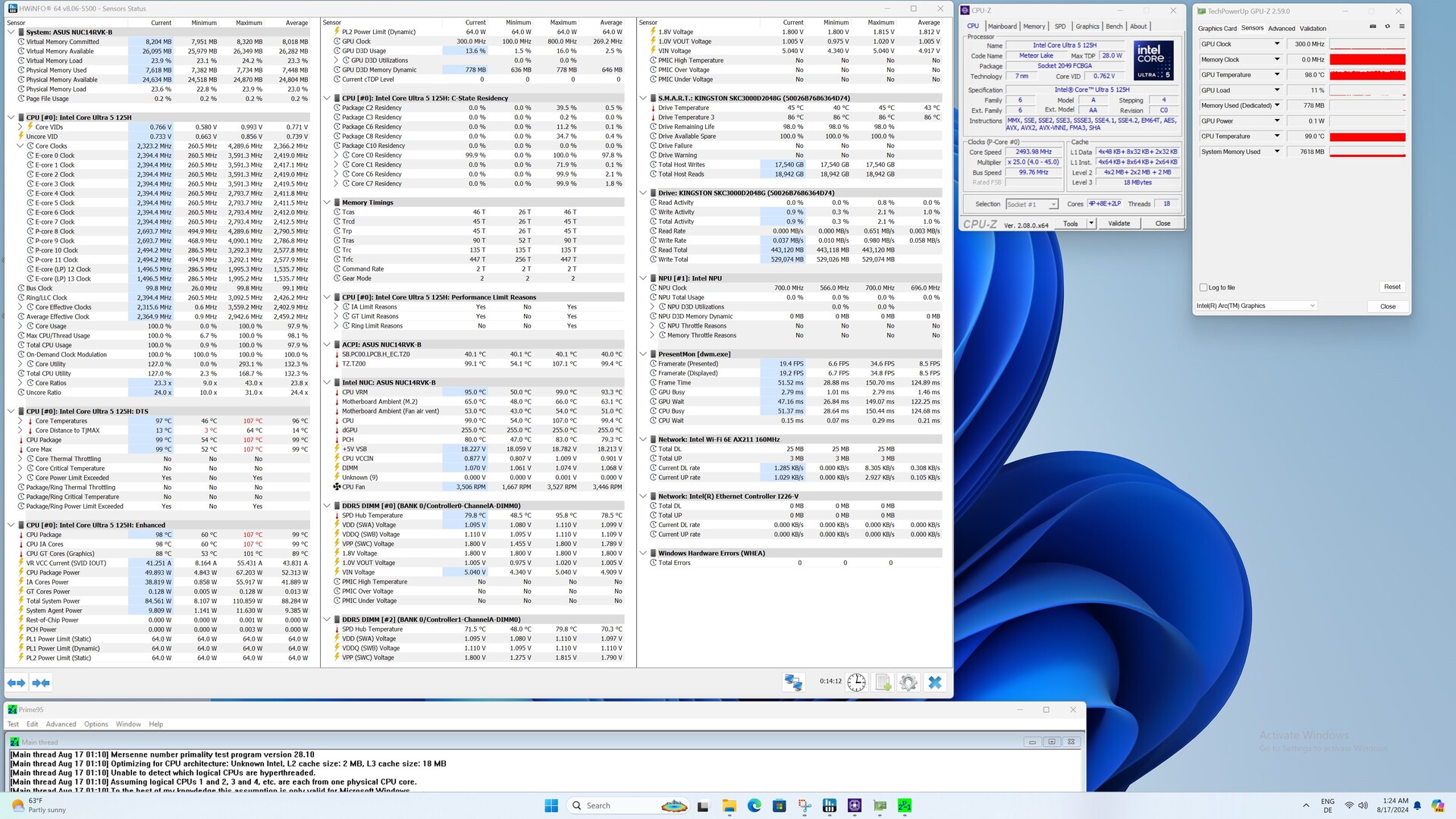This screenshot has width=1456, height=819.
Task: Click the Average column header in left sensor pane
Action: 297,23
